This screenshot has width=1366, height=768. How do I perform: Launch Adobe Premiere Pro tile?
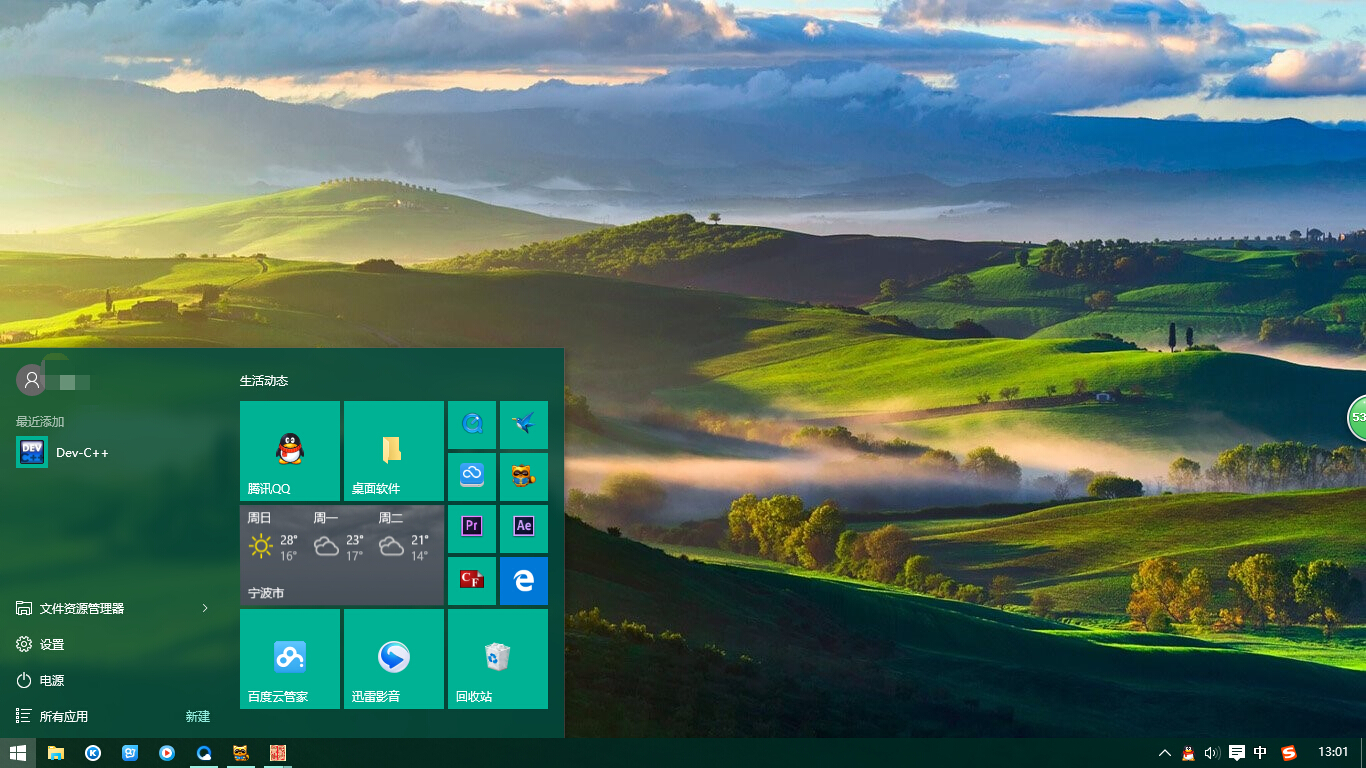click(x=472, y=529)
